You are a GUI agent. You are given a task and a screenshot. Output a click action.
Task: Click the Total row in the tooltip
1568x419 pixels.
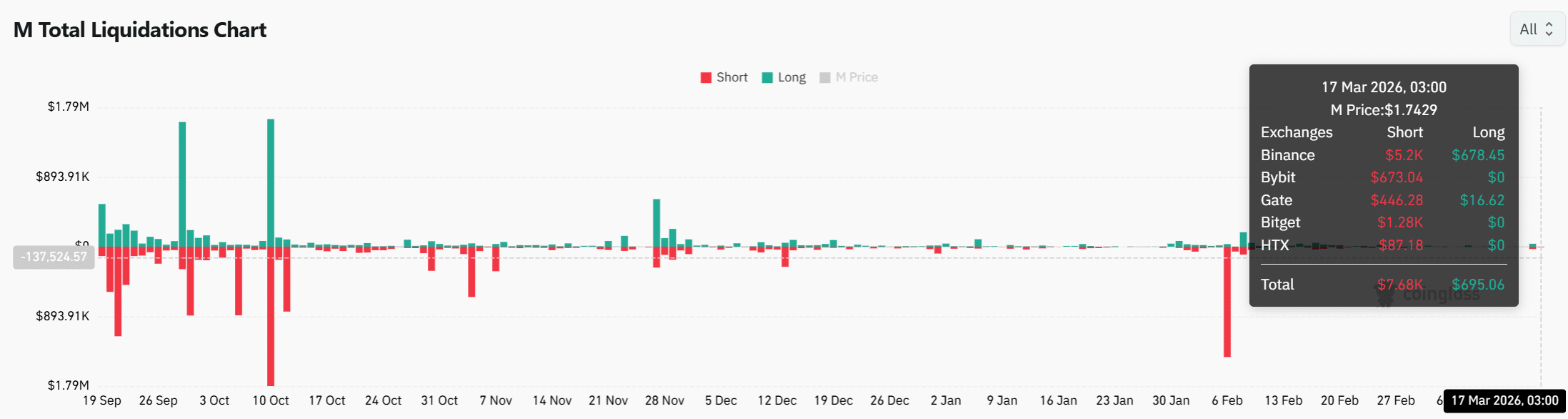[x=1382, y=285]
